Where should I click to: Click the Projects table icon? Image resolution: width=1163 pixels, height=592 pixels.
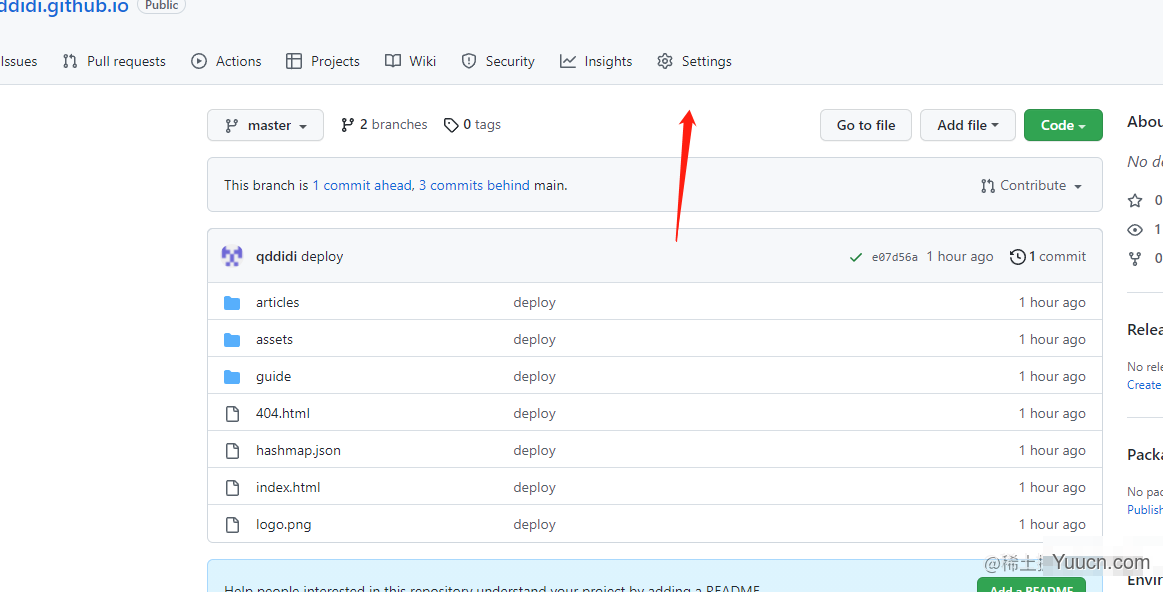pyautogui.click(x=294, y=62)
